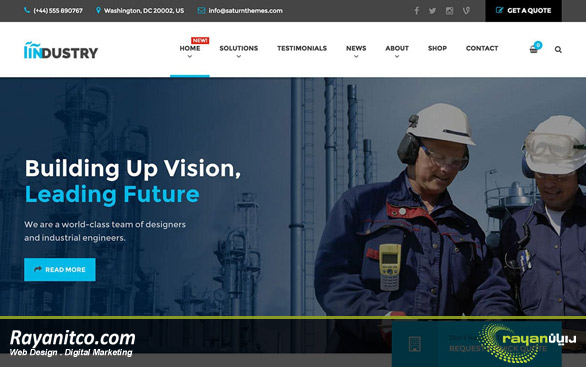Go to the Testimonials page
Viewport: 586px width, 367px height.
(302, 48)
